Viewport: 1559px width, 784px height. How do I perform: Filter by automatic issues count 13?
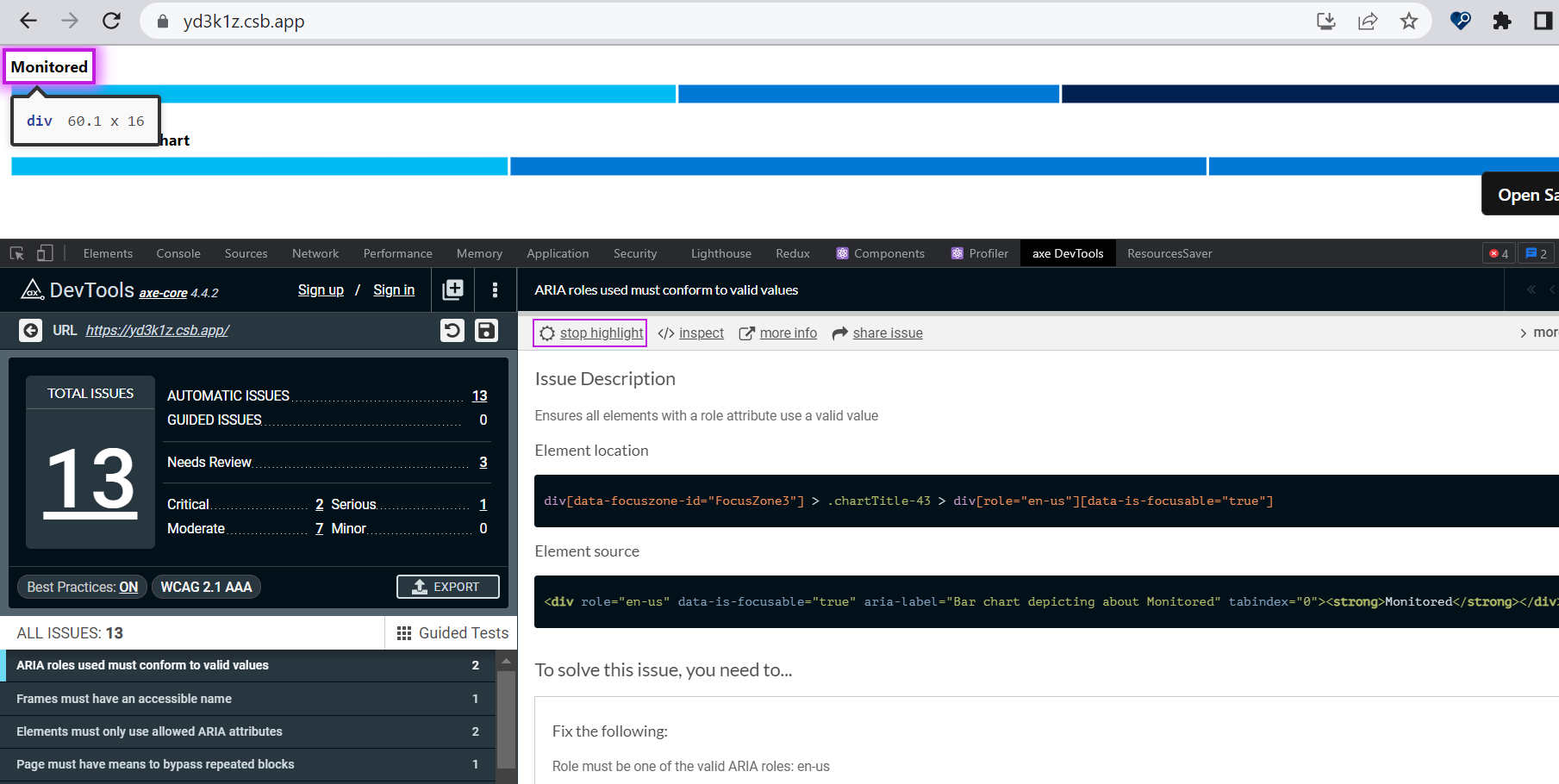click(480, 395)
